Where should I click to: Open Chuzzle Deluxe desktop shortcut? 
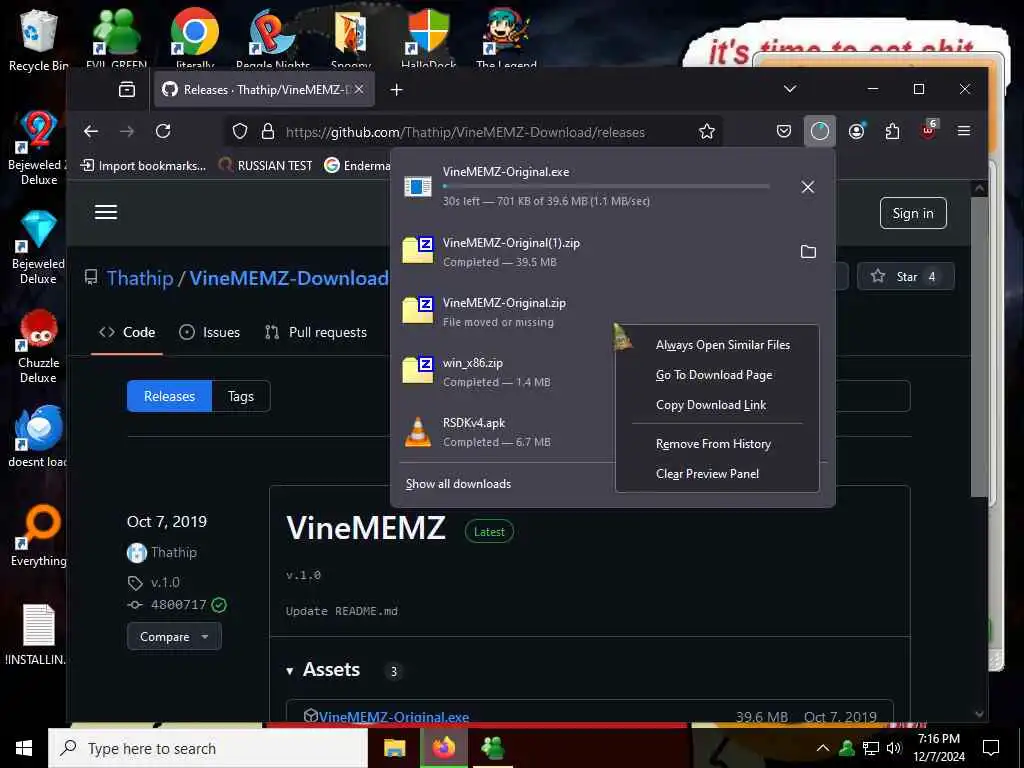coord(38,347)
